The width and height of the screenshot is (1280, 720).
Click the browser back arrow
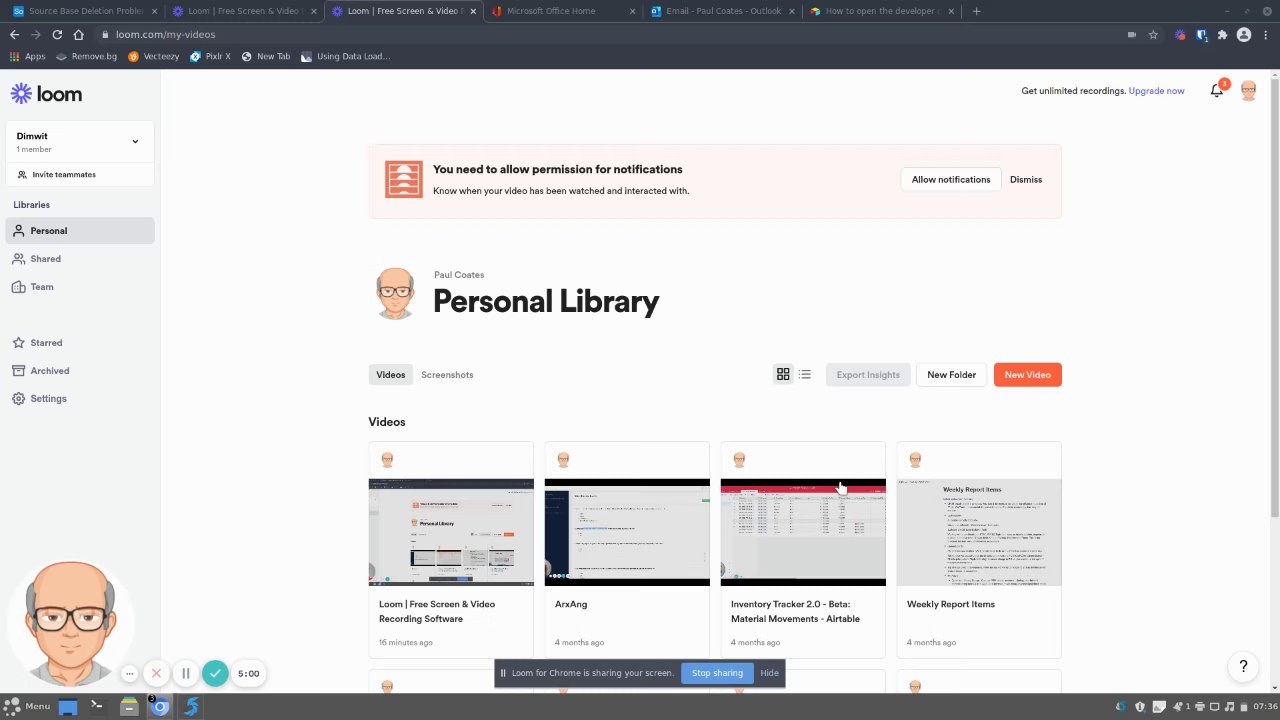pyautogui.click(x=14, y=34)
